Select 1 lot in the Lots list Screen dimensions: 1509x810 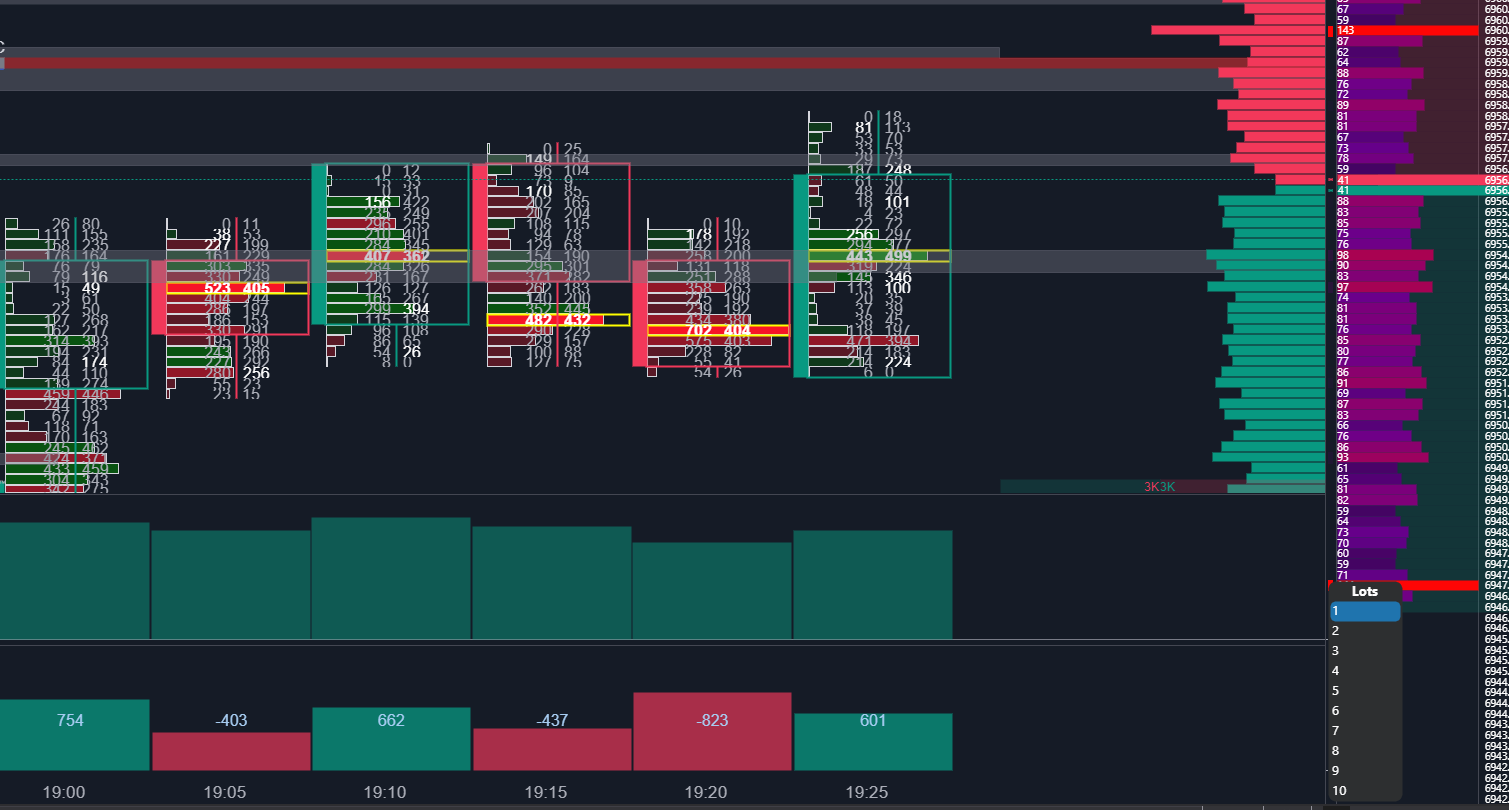pyautogui.click(x=1365, y=611)
